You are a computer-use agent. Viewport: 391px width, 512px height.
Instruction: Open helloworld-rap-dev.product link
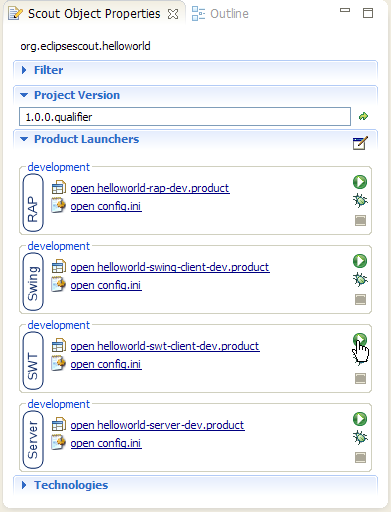[150, 188]
